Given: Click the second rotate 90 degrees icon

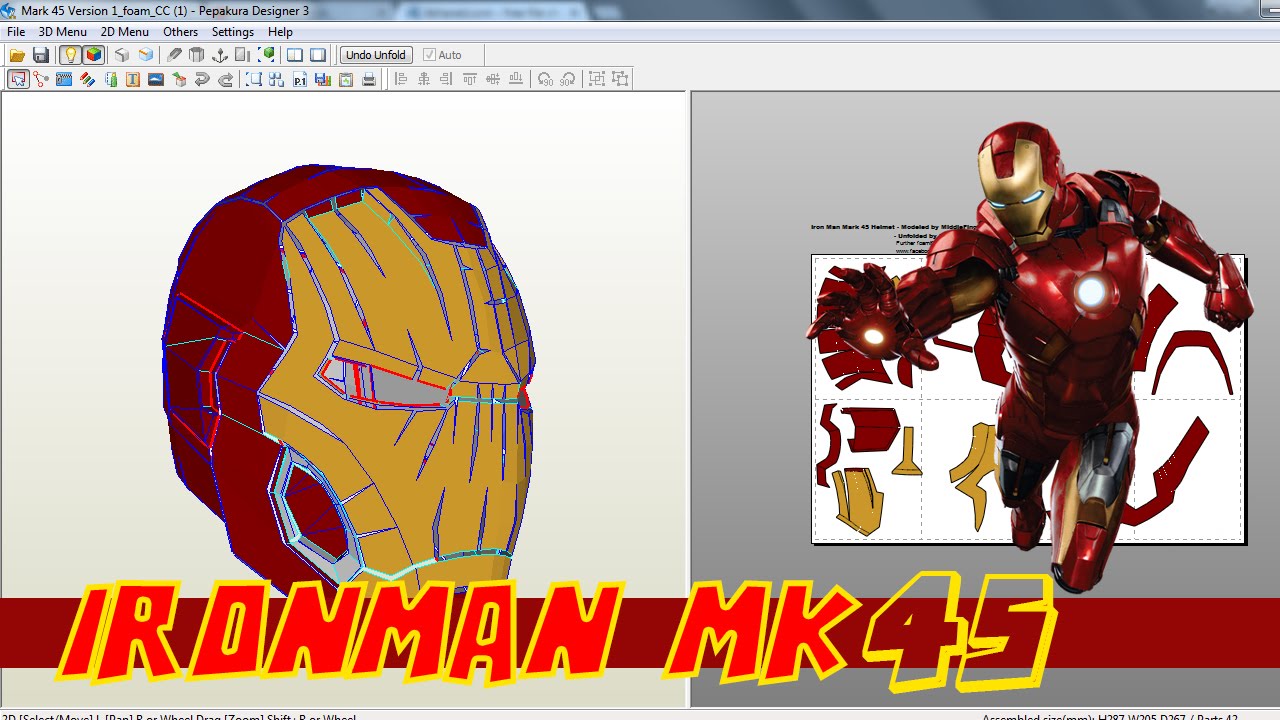Looking at the screenshot, I should coord(568,79).
